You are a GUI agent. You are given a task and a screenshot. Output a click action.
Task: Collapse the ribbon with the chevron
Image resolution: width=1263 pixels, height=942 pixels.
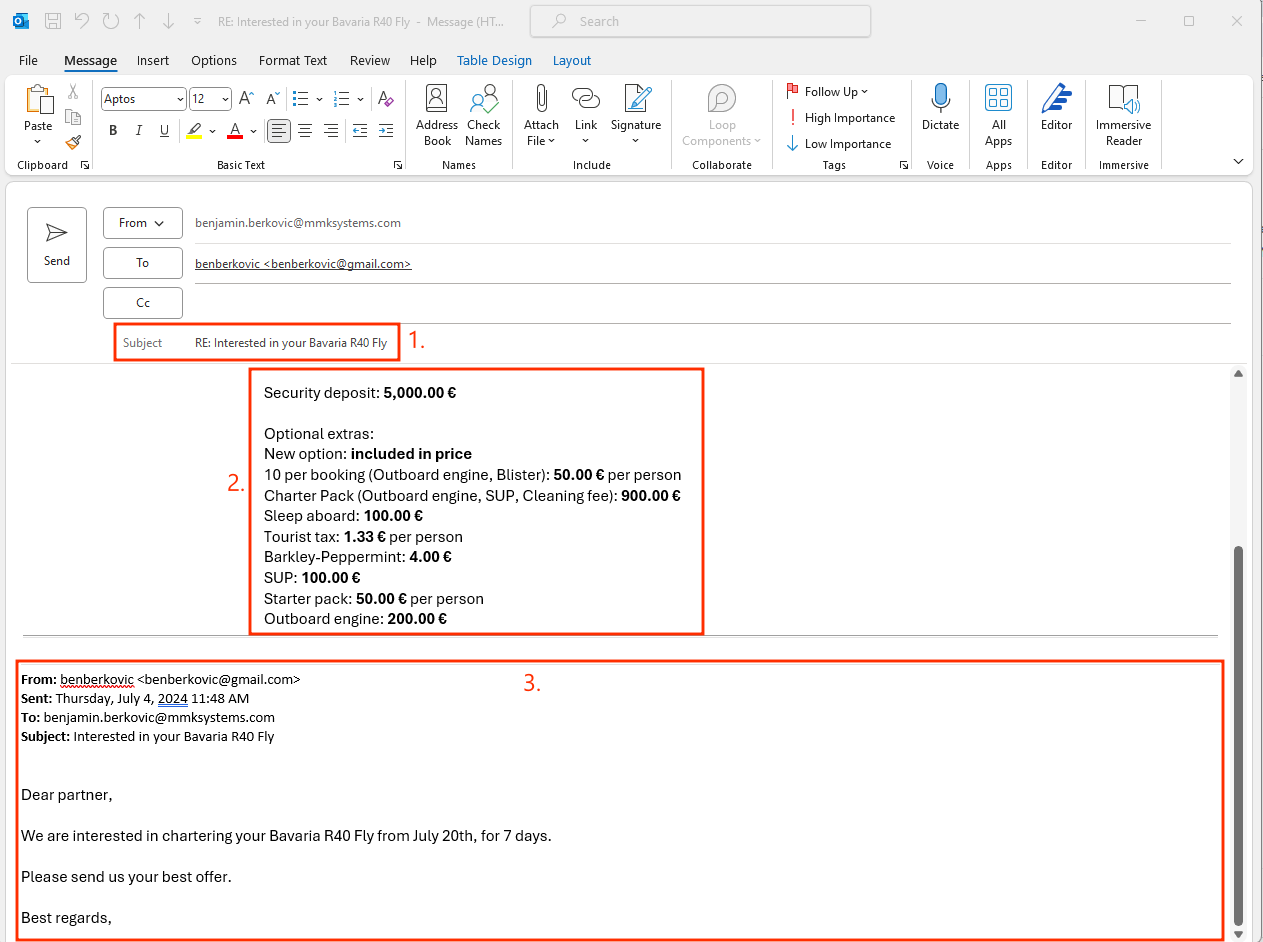pyautogui.click(x=1238, y=161)
